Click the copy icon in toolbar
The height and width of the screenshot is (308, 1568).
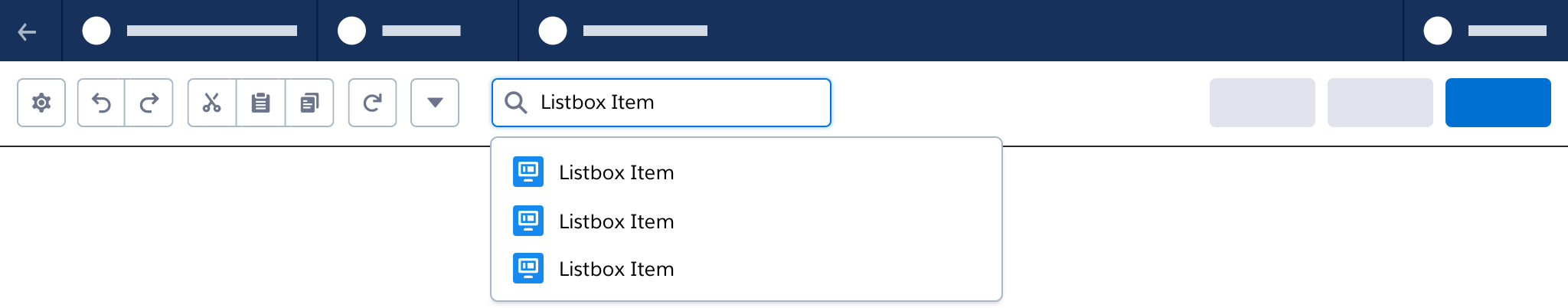309,103
